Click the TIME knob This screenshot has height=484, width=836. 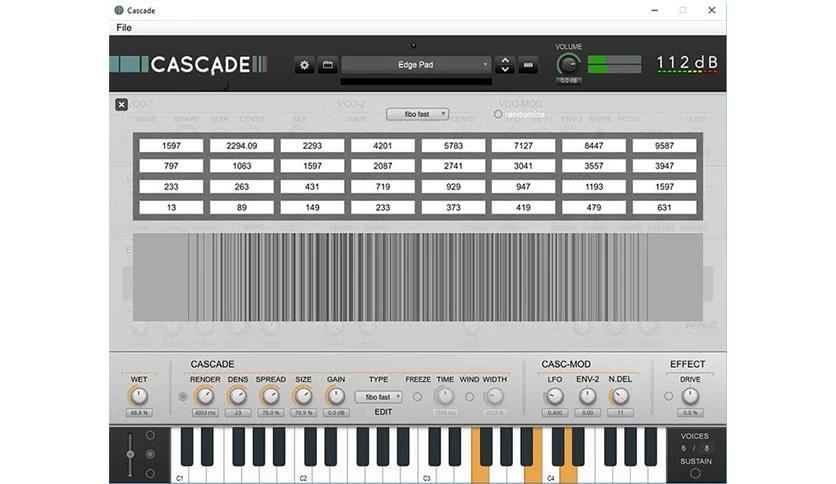[x=445, y=396]
